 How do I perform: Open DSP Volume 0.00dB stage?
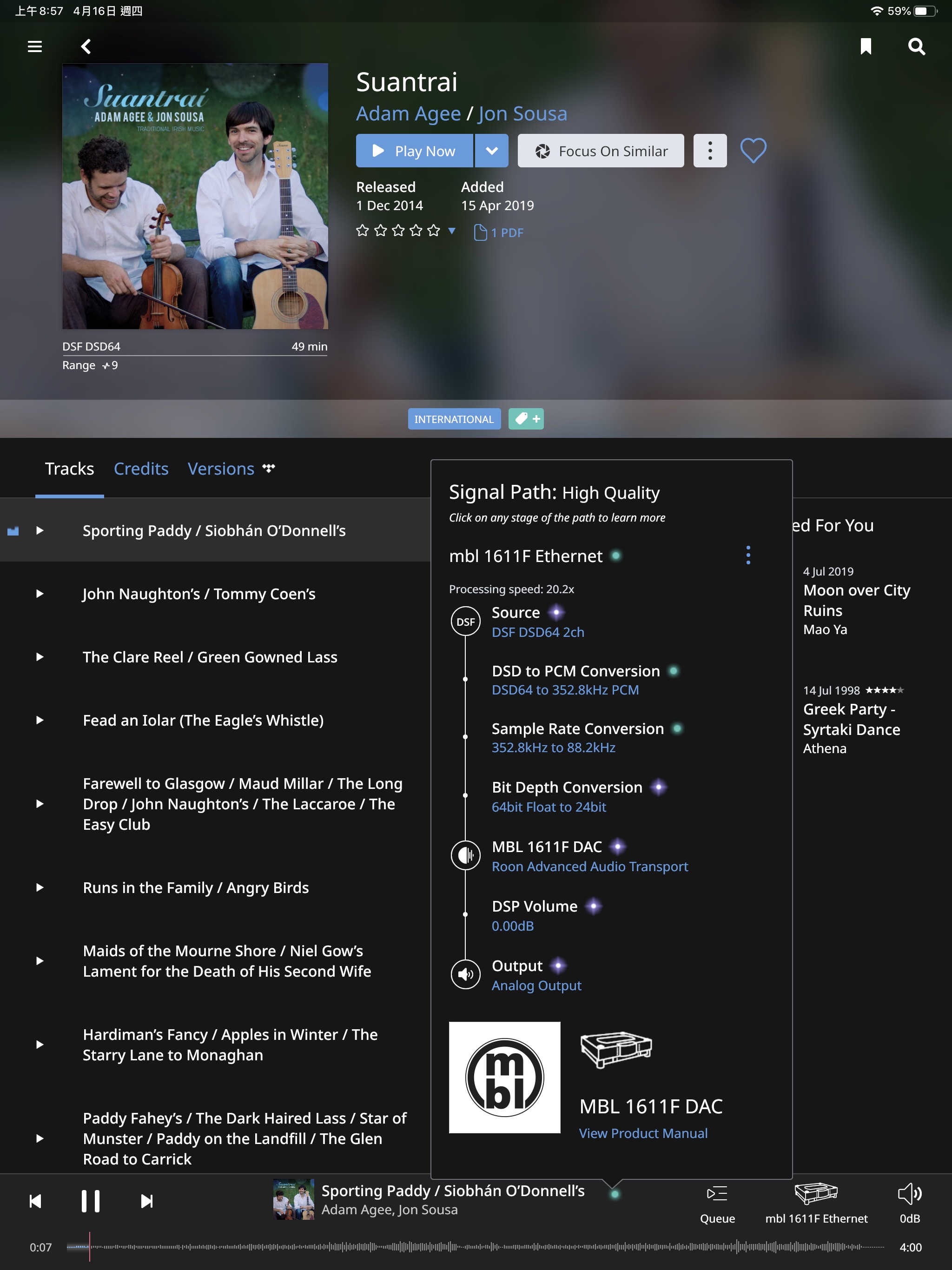[547, 915]
